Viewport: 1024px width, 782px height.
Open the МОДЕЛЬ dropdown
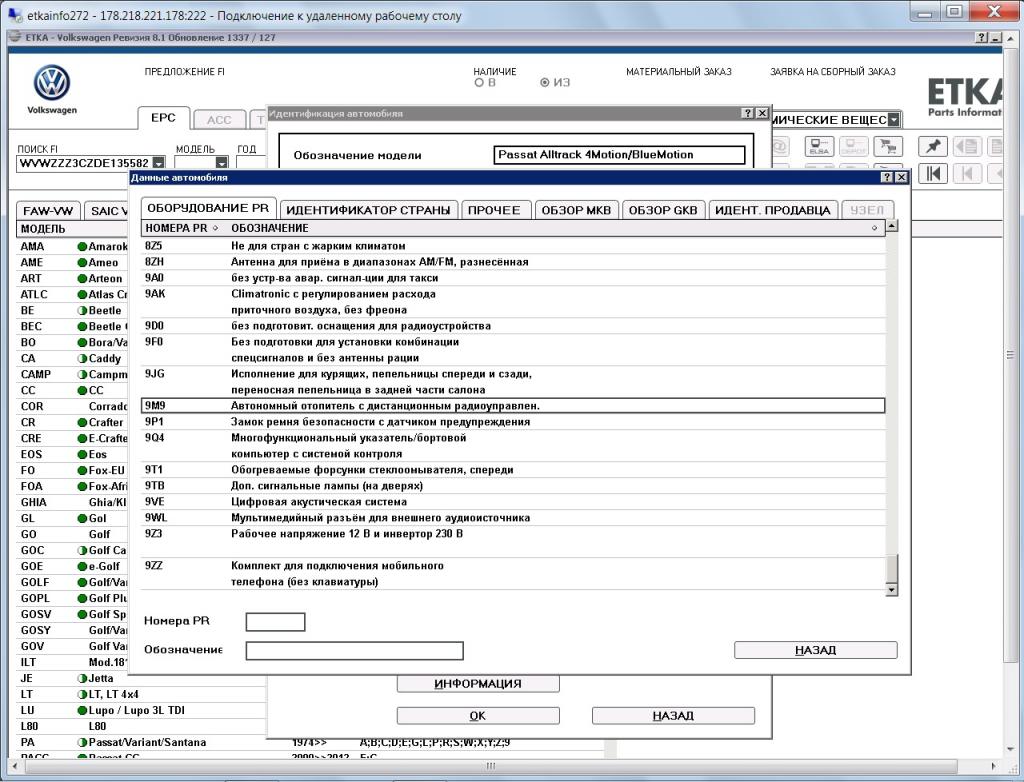click(x=222, y=163)
